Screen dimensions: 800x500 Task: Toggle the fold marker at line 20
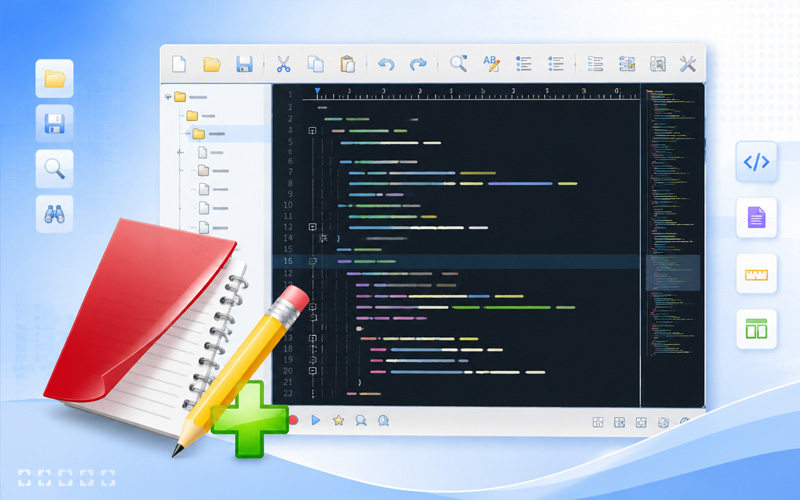coord(313,371)
